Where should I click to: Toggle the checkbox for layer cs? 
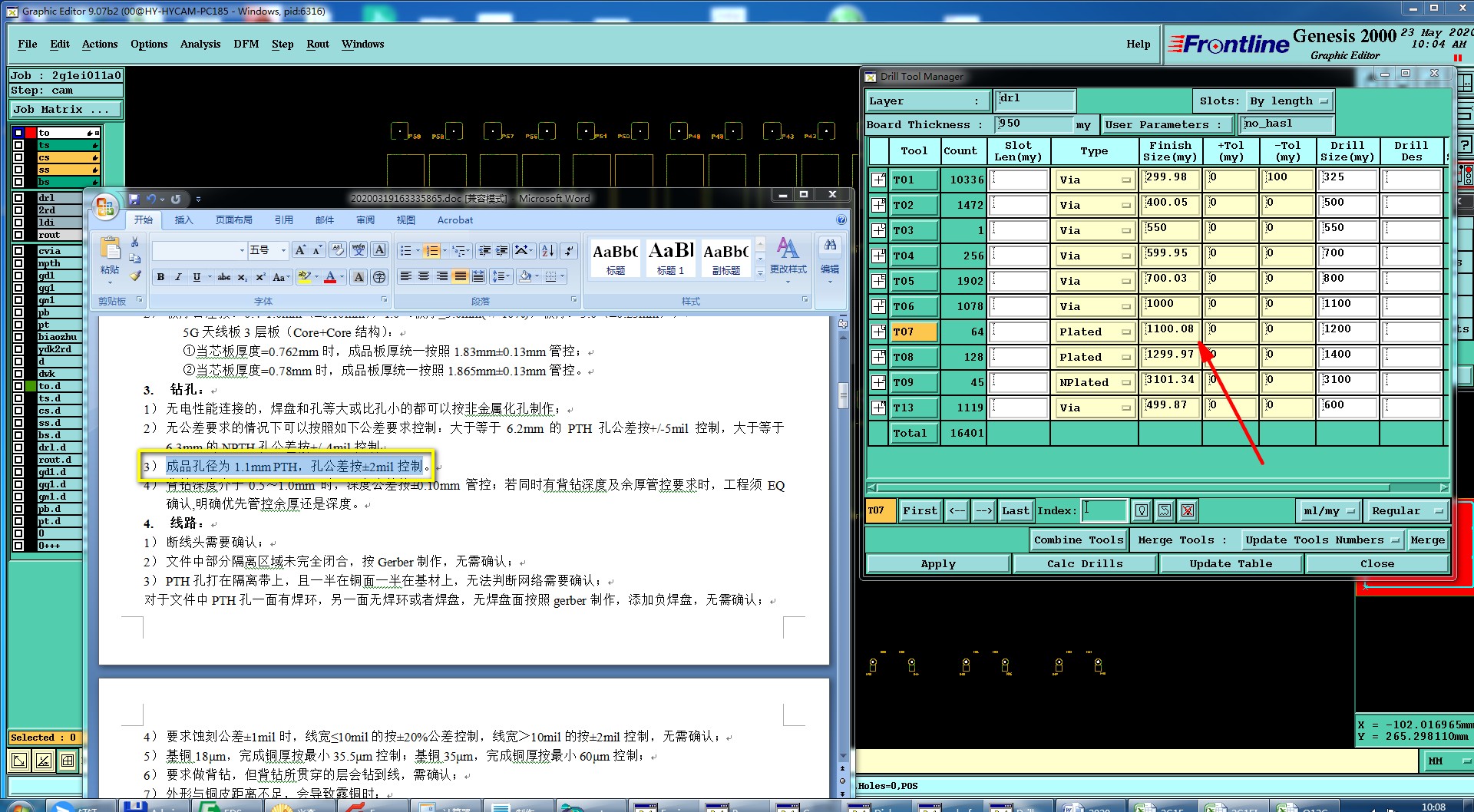(18, 157)
